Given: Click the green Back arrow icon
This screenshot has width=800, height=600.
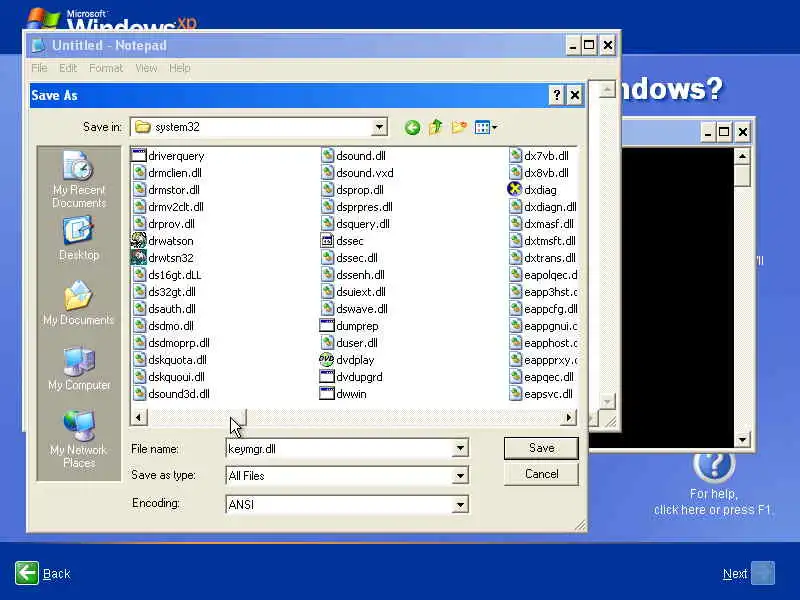Looking at the screenshot, I should 27,573.
